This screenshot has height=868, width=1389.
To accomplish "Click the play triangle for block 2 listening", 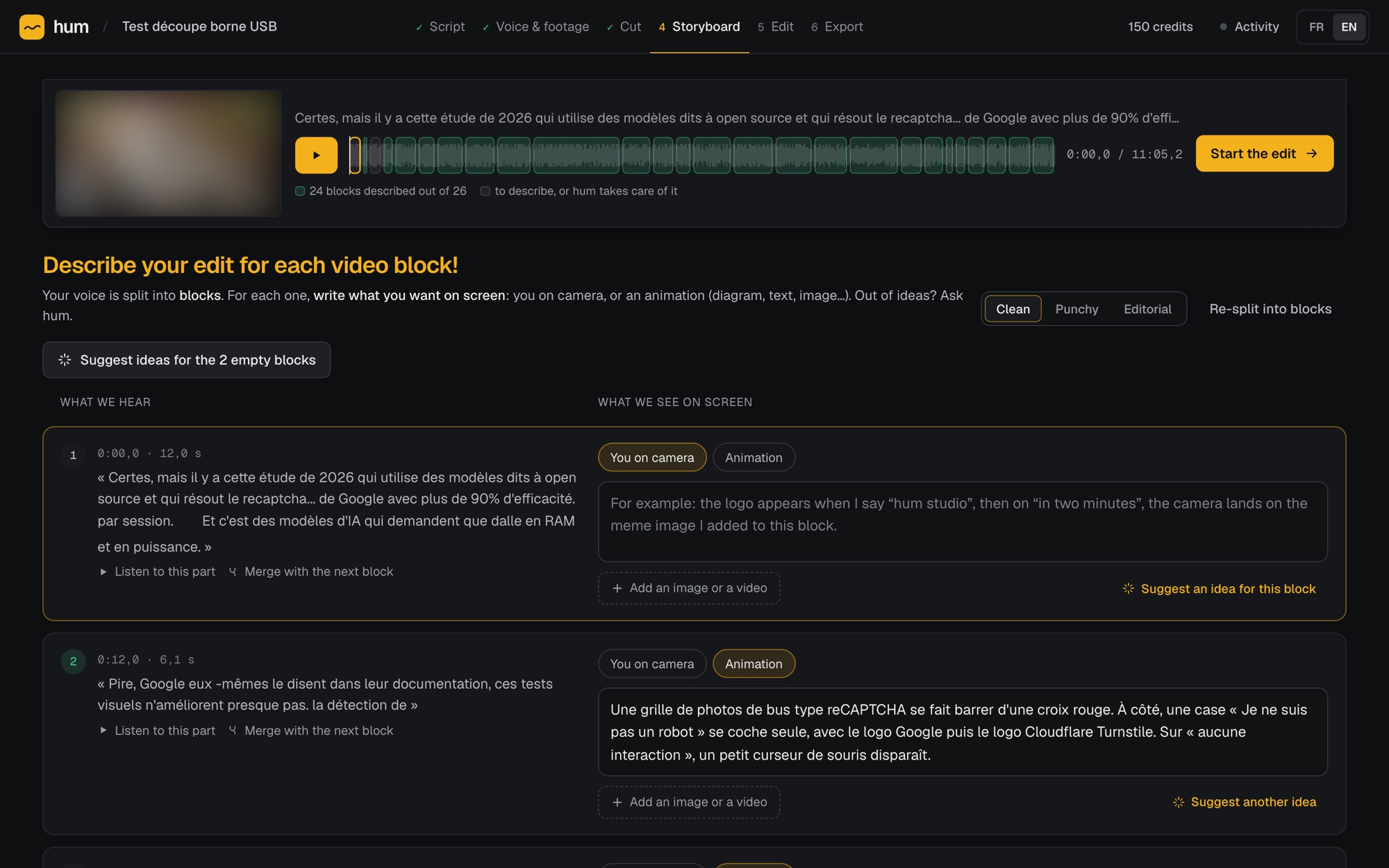I will tap(103, 731).
